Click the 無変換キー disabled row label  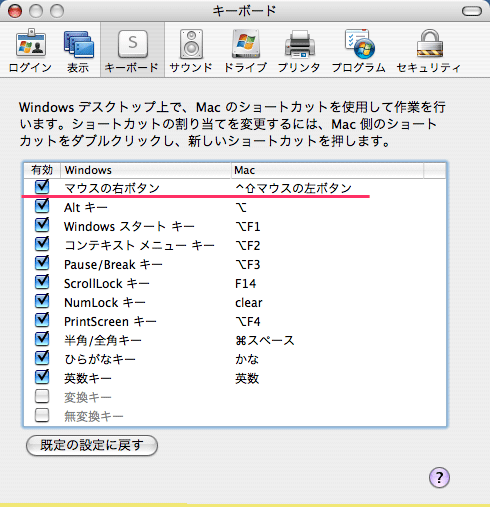94,416
